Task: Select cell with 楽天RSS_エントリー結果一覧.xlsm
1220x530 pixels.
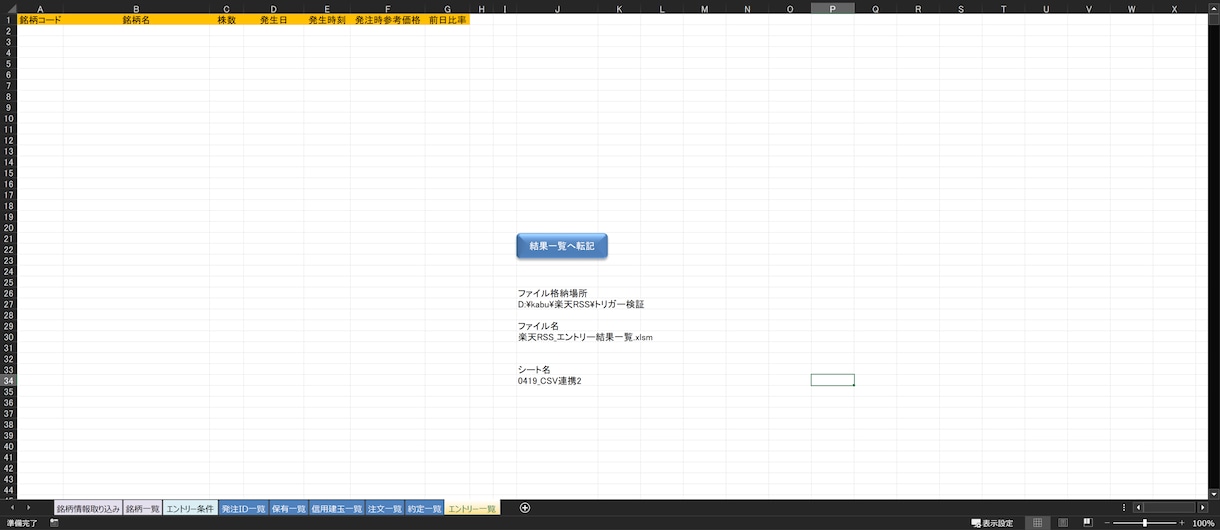Action: coord(585,337)
